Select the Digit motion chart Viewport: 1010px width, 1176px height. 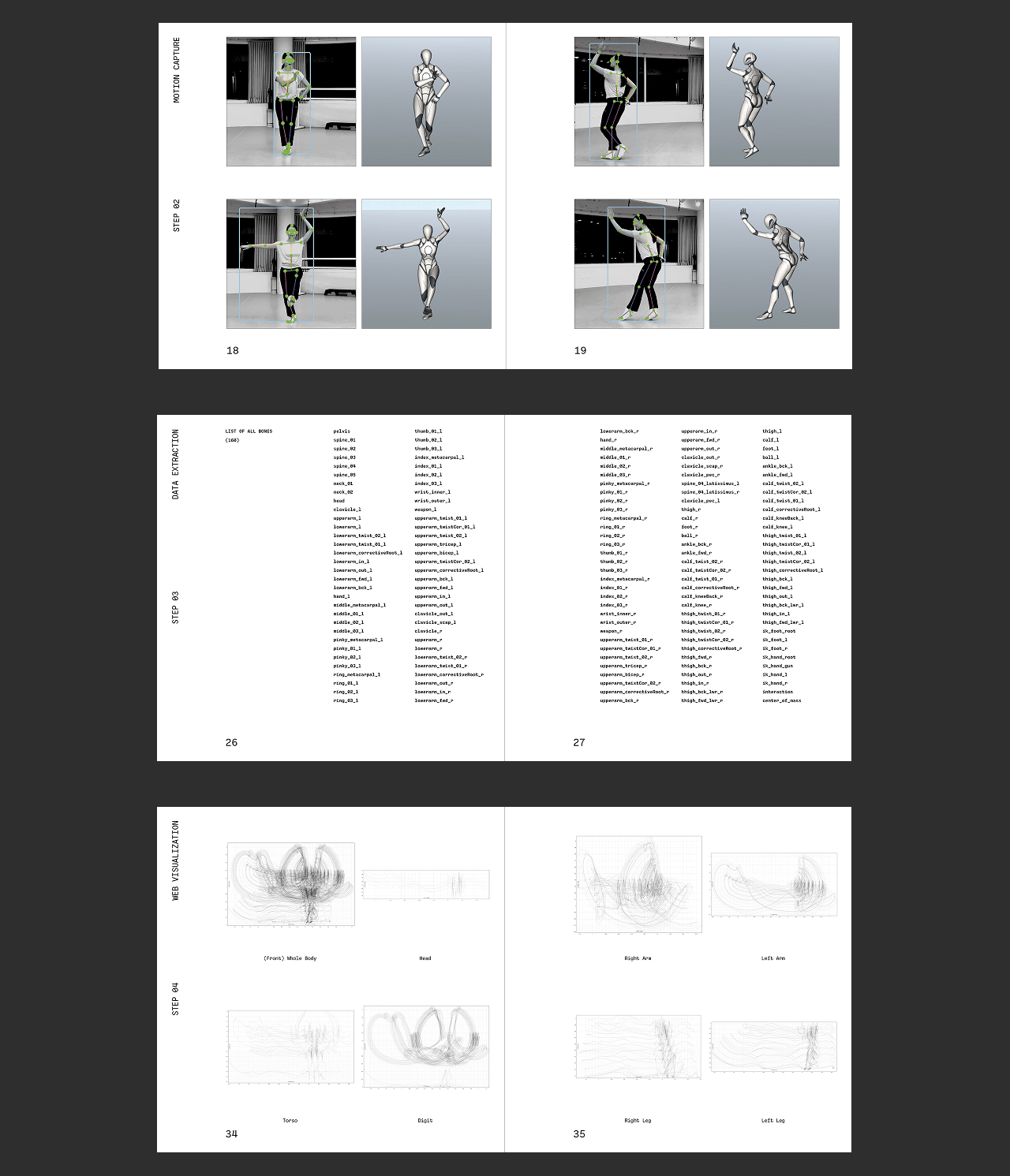425,1047
